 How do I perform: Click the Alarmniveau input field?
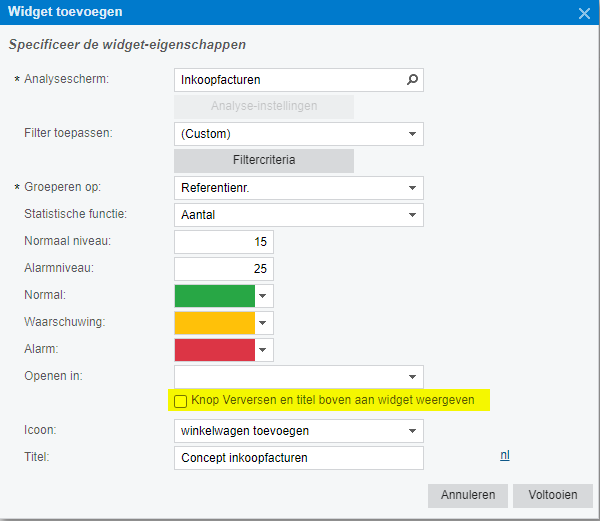tap(223, 269)
